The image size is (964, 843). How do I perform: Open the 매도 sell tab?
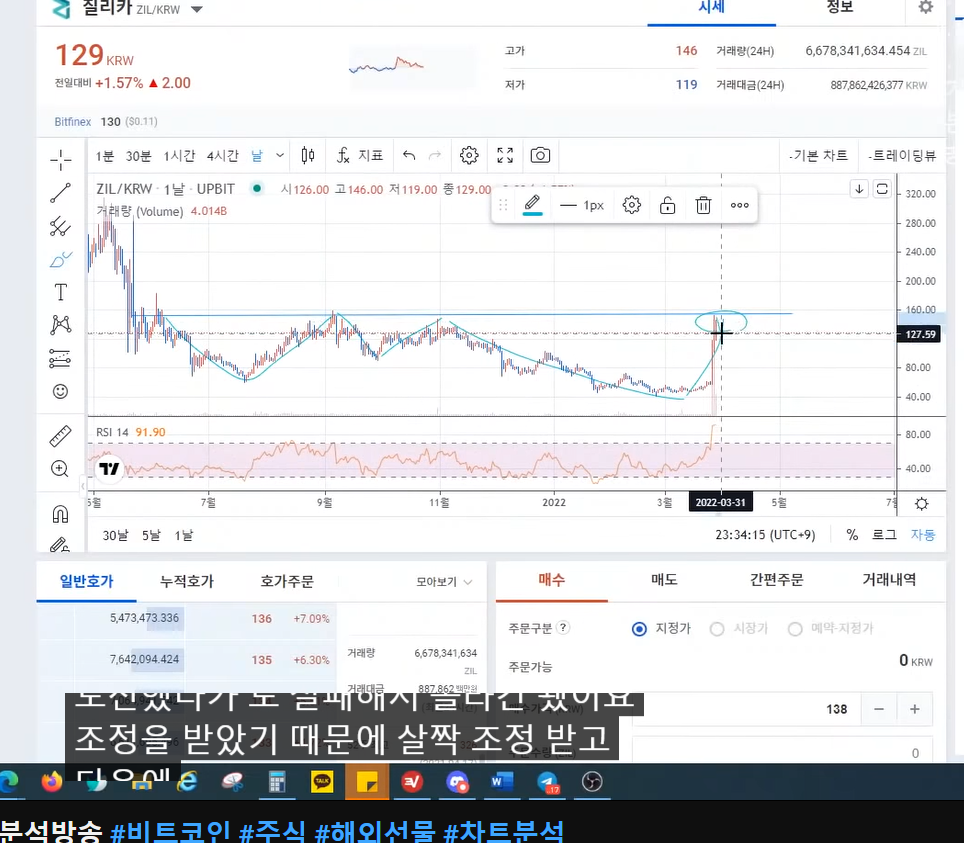(x=664, y=580)
